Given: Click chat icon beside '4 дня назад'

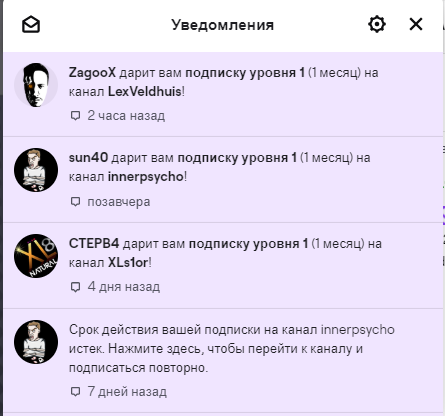Looking at the screenshot, I should (76, 287).
